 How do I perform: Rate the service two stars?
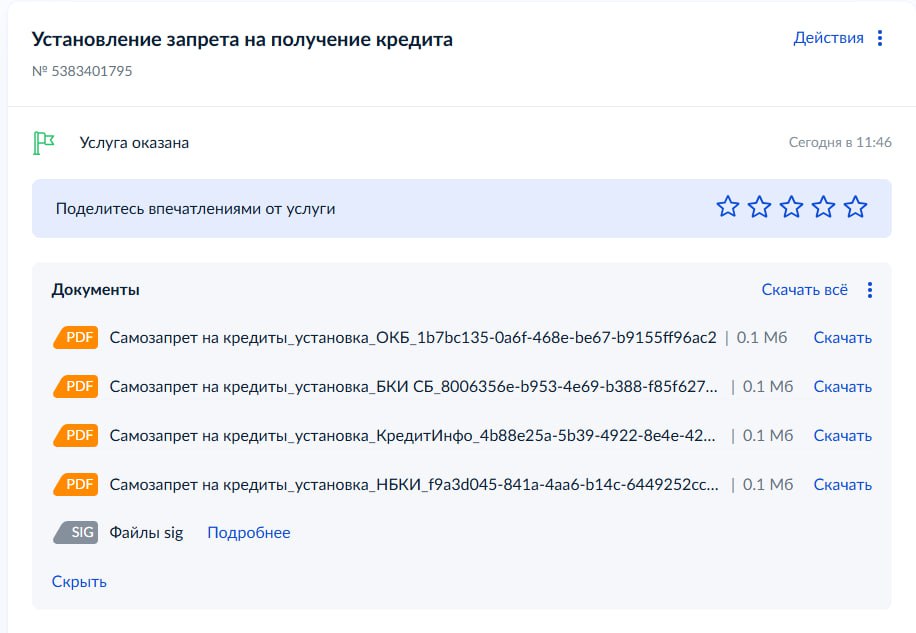tap(759, 207)
